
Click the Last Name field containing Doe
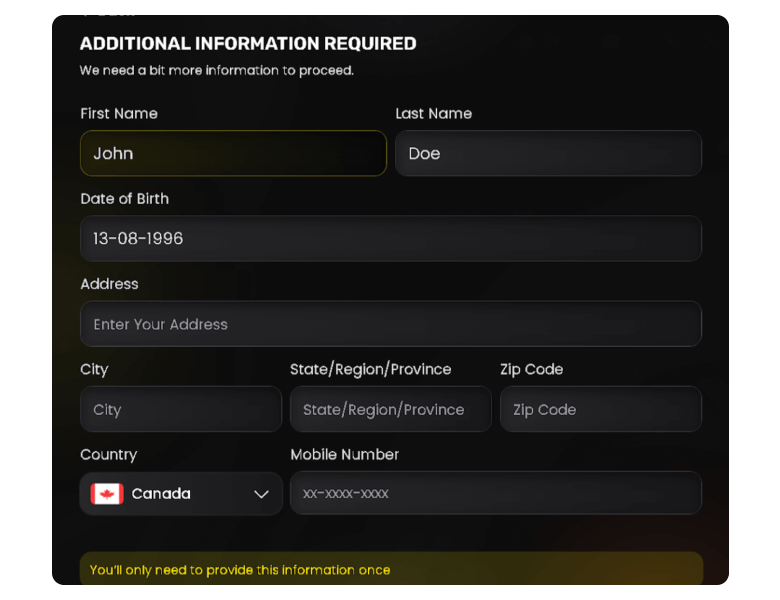tap(548, 153)
